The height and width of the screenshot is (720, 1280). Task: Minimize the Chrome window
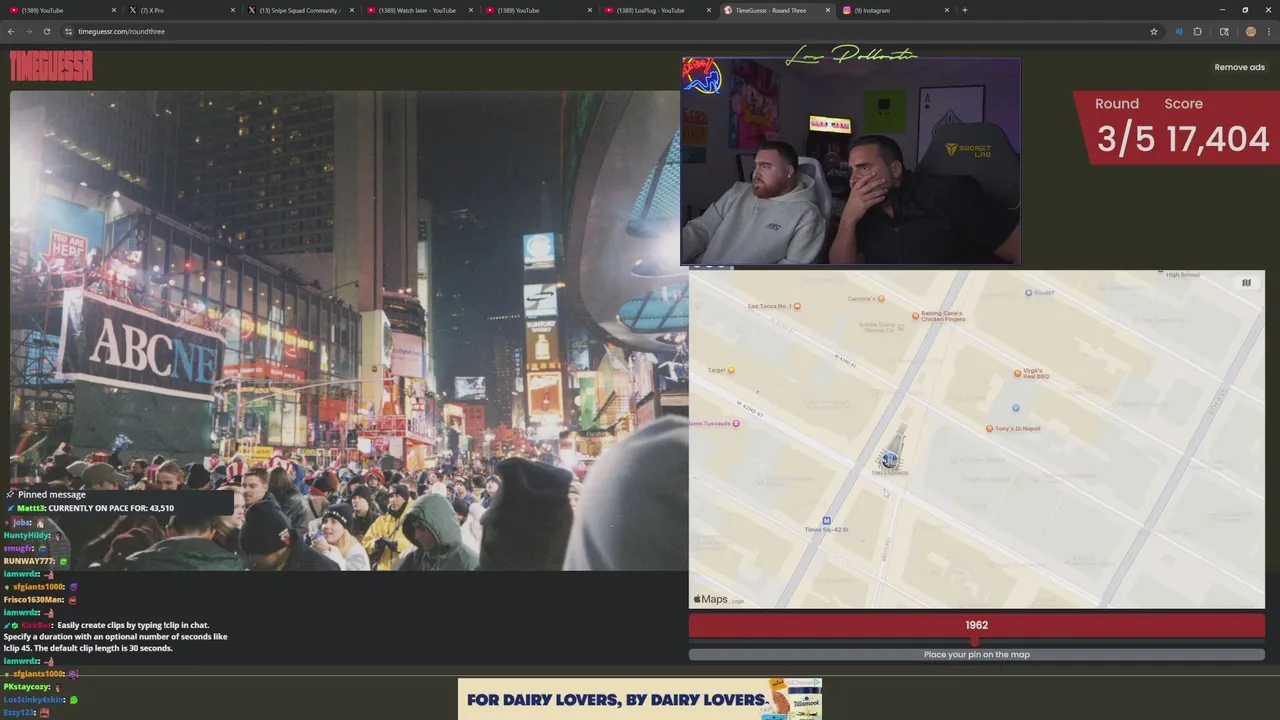pyautogui.click(x=1222, y=10)
